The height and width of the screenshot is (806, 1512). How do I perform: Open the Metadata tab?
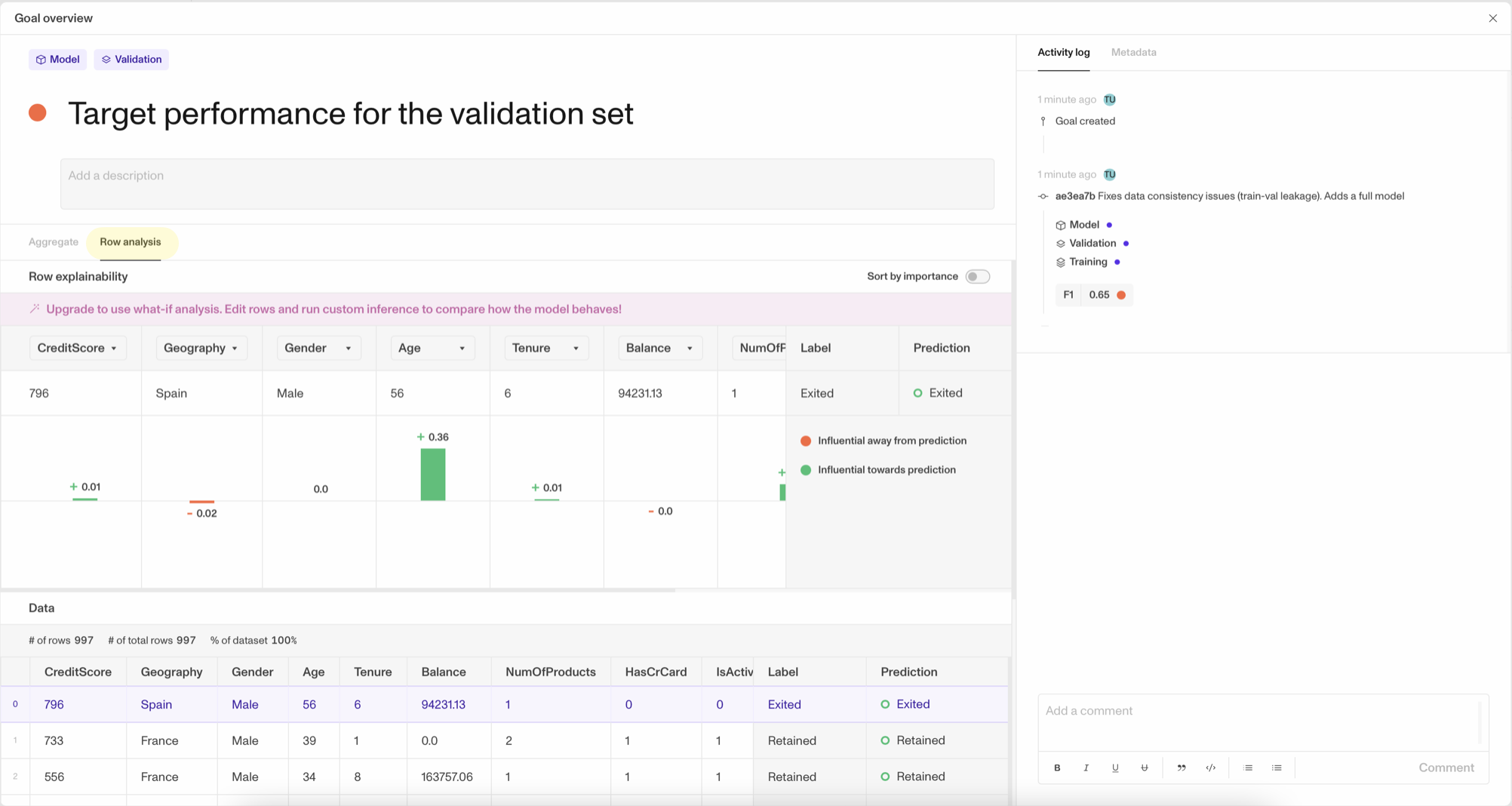(1133, 52)
